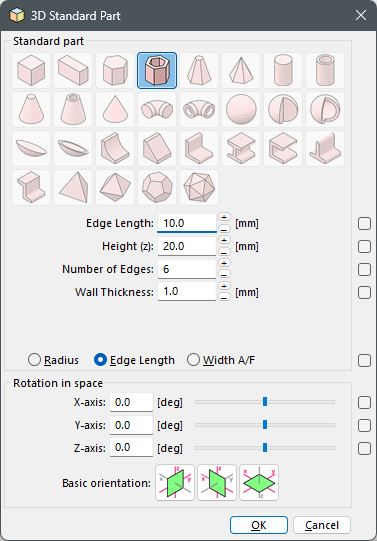377x541 pixels.
Task: Select the L-profile angle part
Action: [x=199, y=148]
